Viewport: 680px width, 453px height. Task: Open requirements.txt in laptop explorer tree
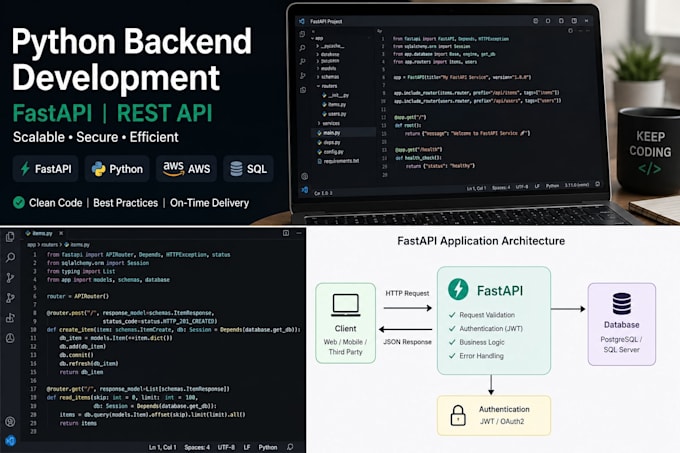point(339,161)
